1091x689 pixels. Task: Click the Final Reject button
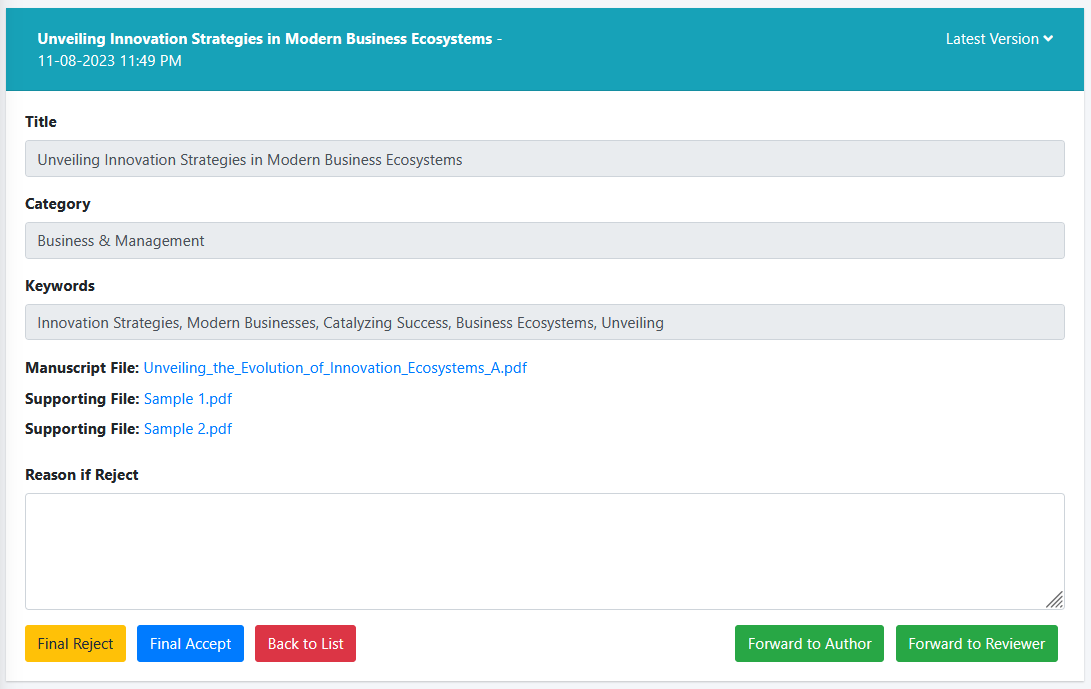(x=75, y=643)
